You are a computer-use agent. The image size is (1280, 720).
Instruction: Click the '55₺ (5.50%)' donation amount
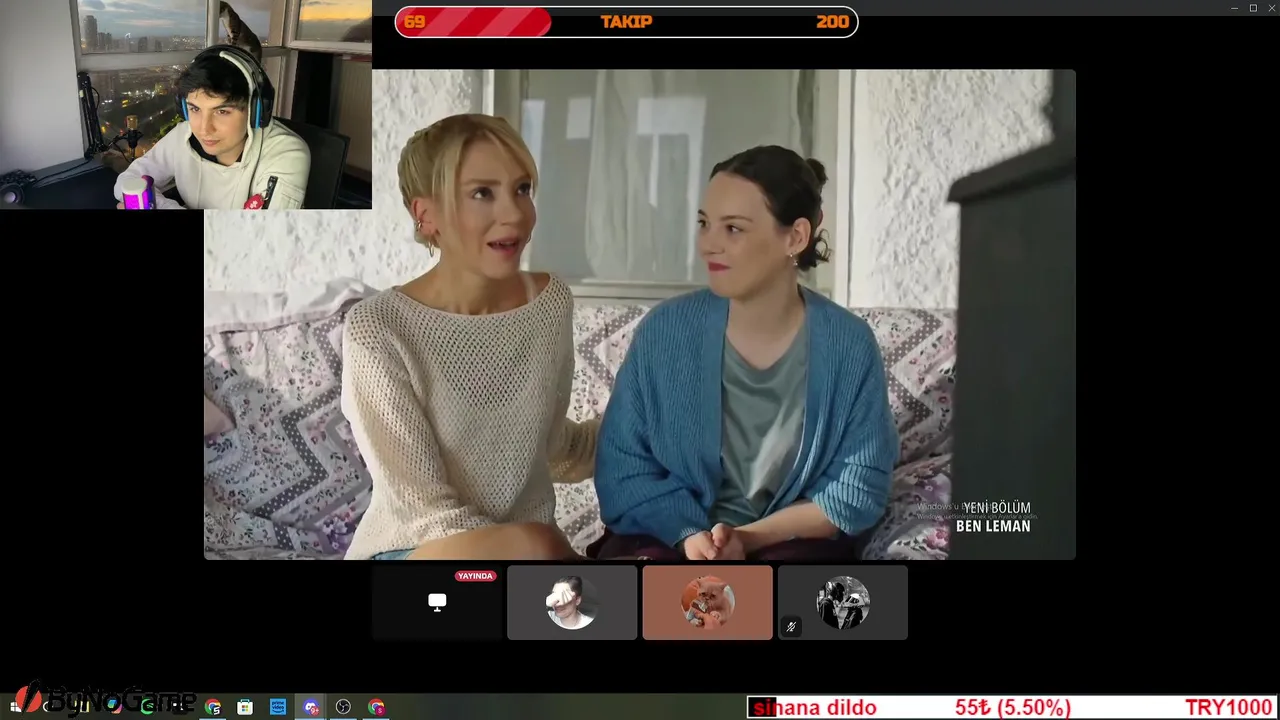1012,708
